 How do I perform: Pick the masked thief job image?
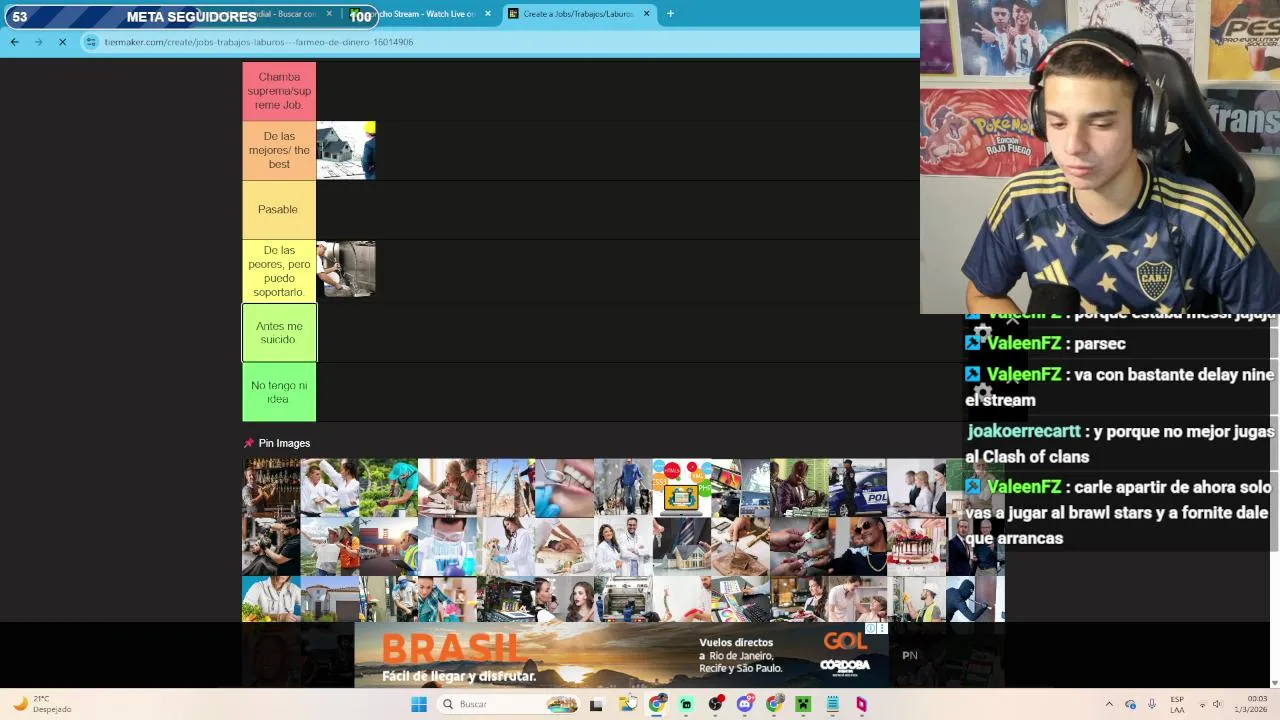click(976, 599)
